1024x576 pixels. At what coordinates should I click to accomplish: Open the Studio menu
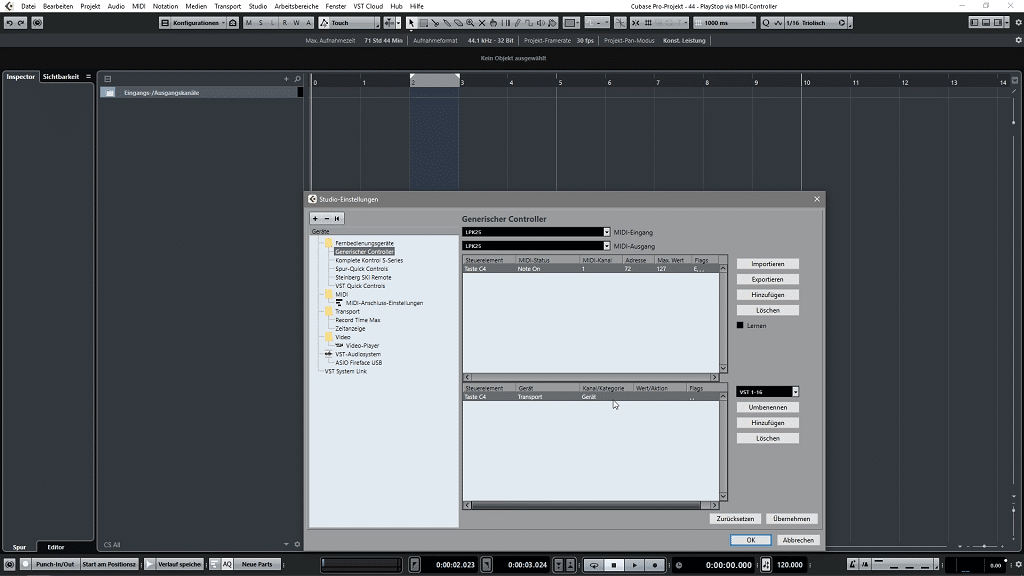(x=257, y=7)
